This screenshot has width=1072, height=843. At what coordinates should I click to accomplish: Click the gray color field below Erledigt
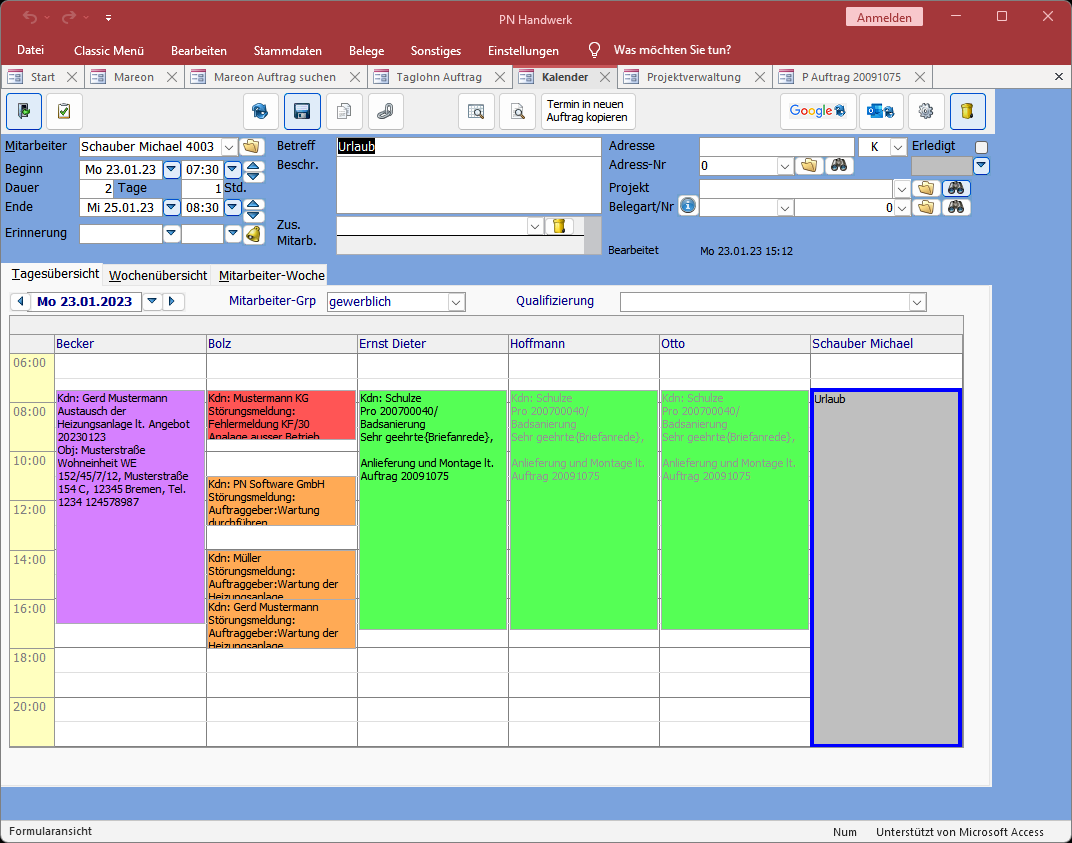tap(941, 166)
